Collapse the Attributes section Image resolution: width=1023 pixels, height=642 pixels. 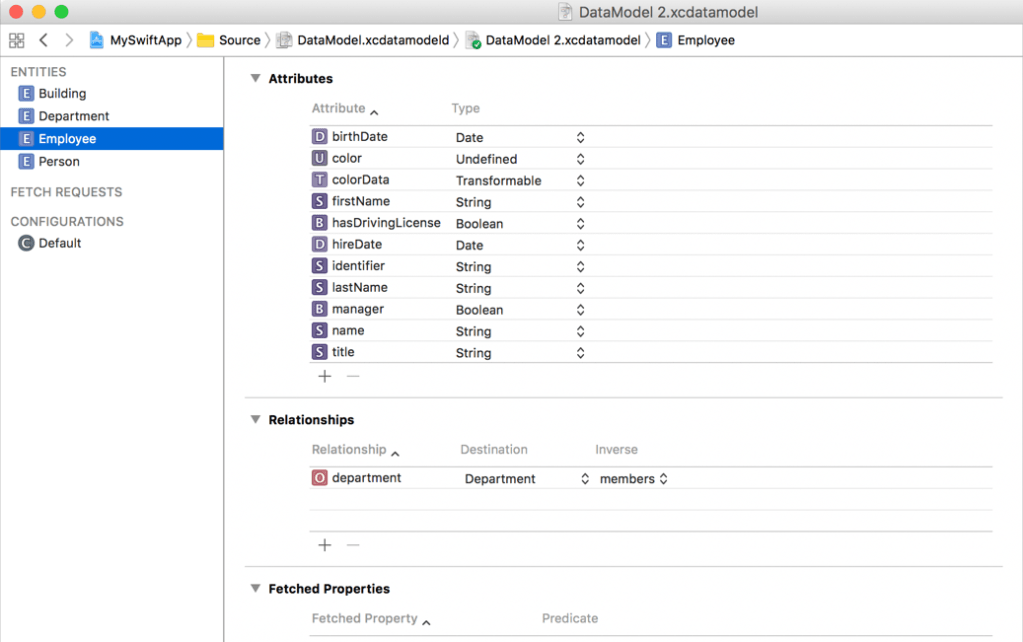point(255,78)
